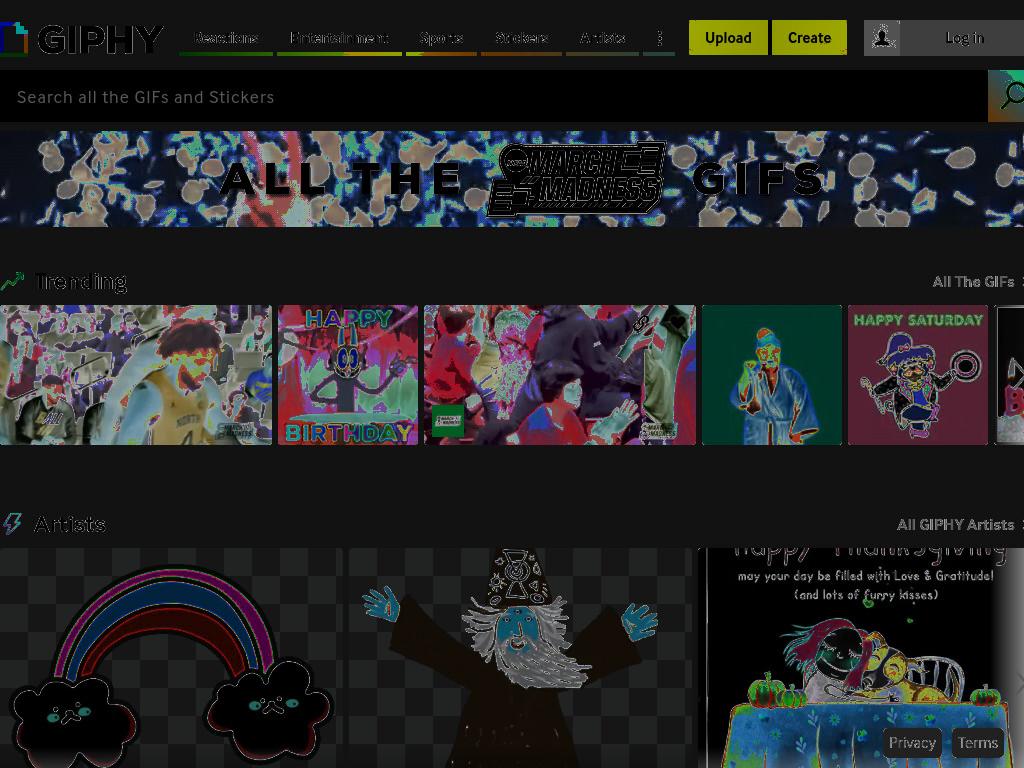Open the wizard sticker
The width and height of the screenshot is (1024, 768).
[x=520, y=658]
